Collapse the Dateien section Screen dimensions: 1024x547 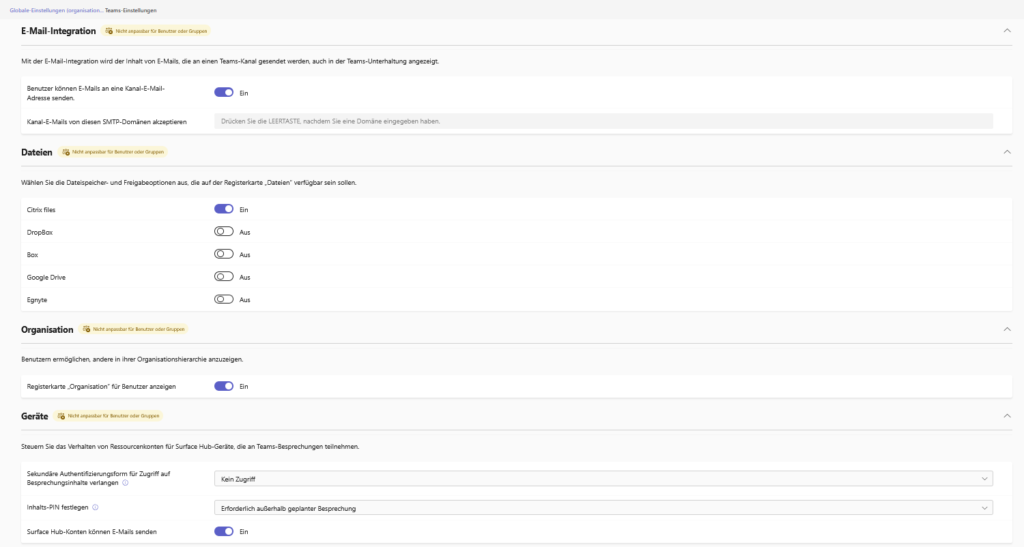click(x=1007, y=152)
